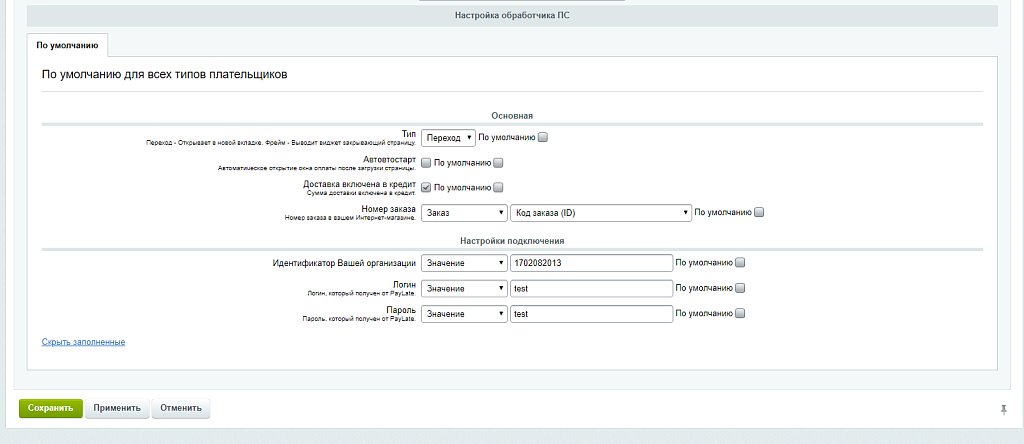The height and width of the screenshot is (444, 1024).
Task: Toggle the Автостарт checkbox
Action: 426,162
